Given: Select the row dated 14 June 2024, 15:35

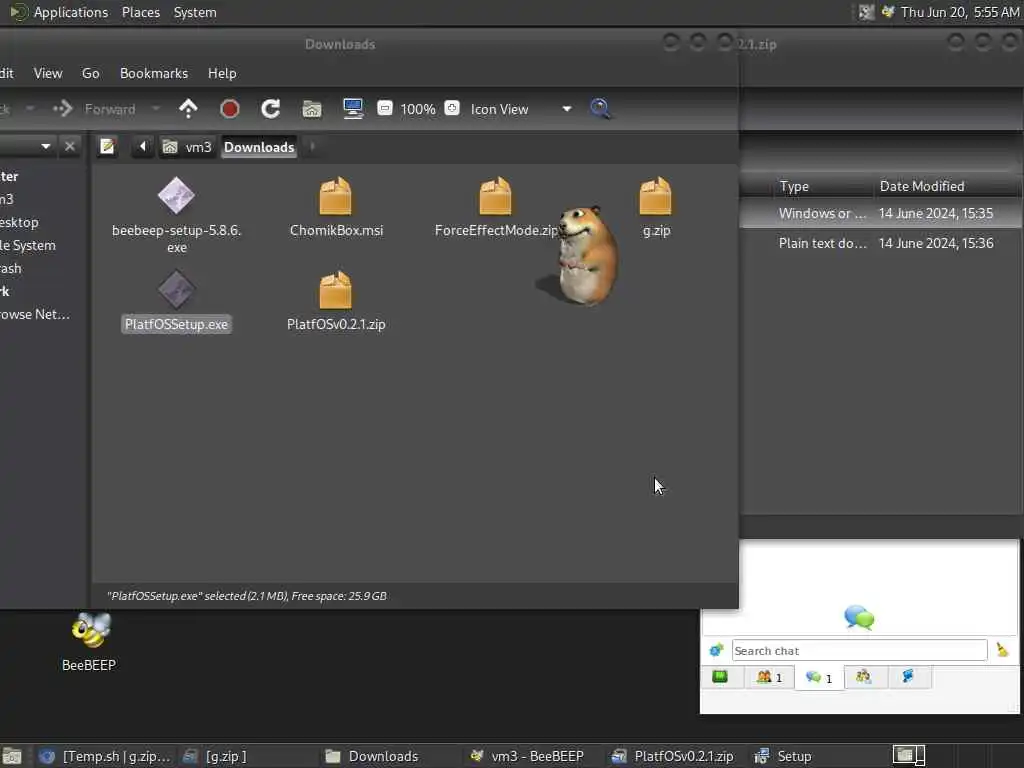Looking at the screenshot, I should point(882,214).
